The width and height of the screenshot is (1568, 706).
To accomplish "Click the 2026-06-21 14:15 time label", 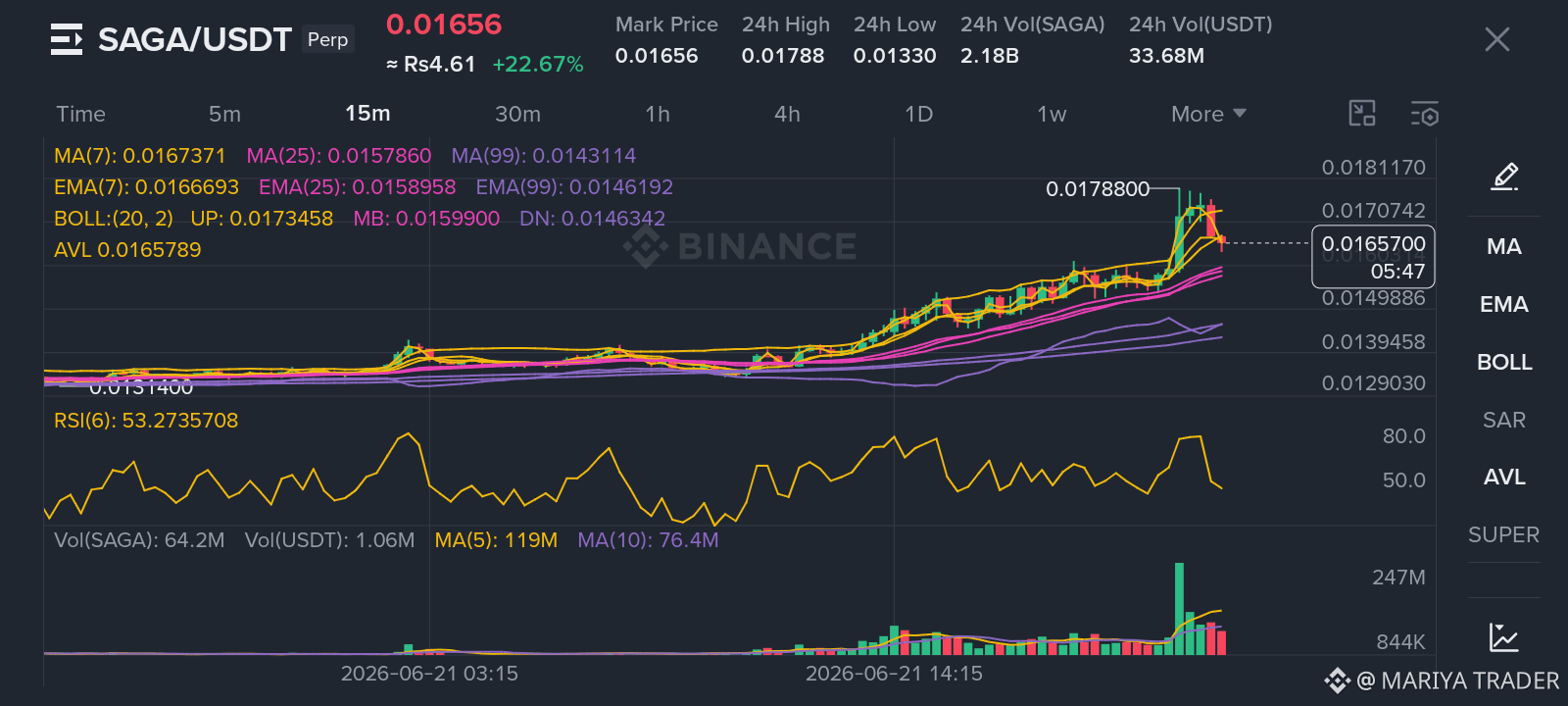I will pos(894,674).
